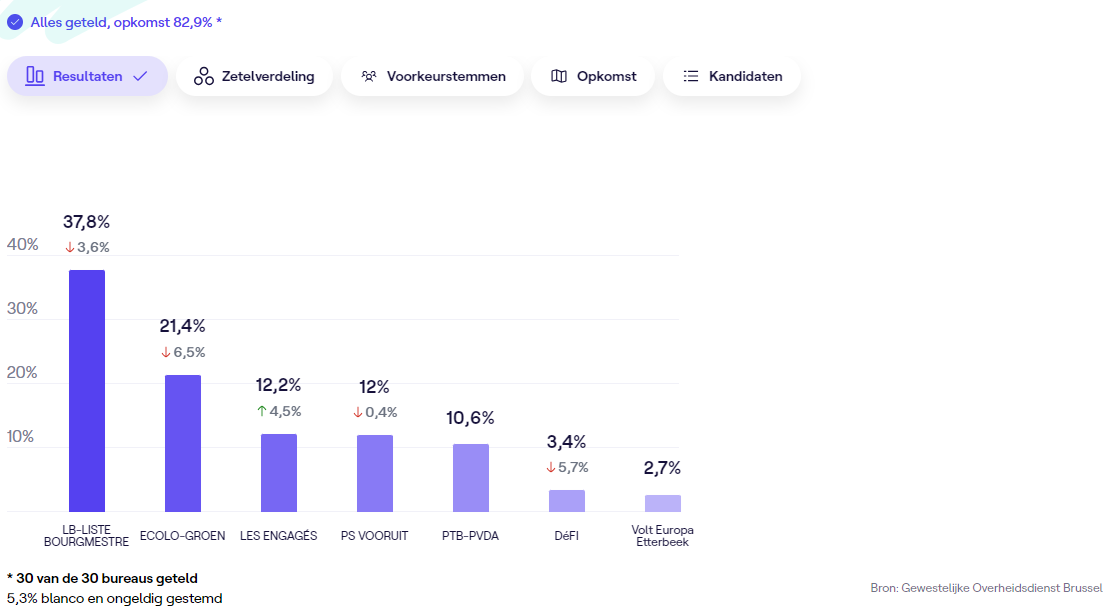Show the Opkomst view
1112x614 pixels.
point(592,76)
